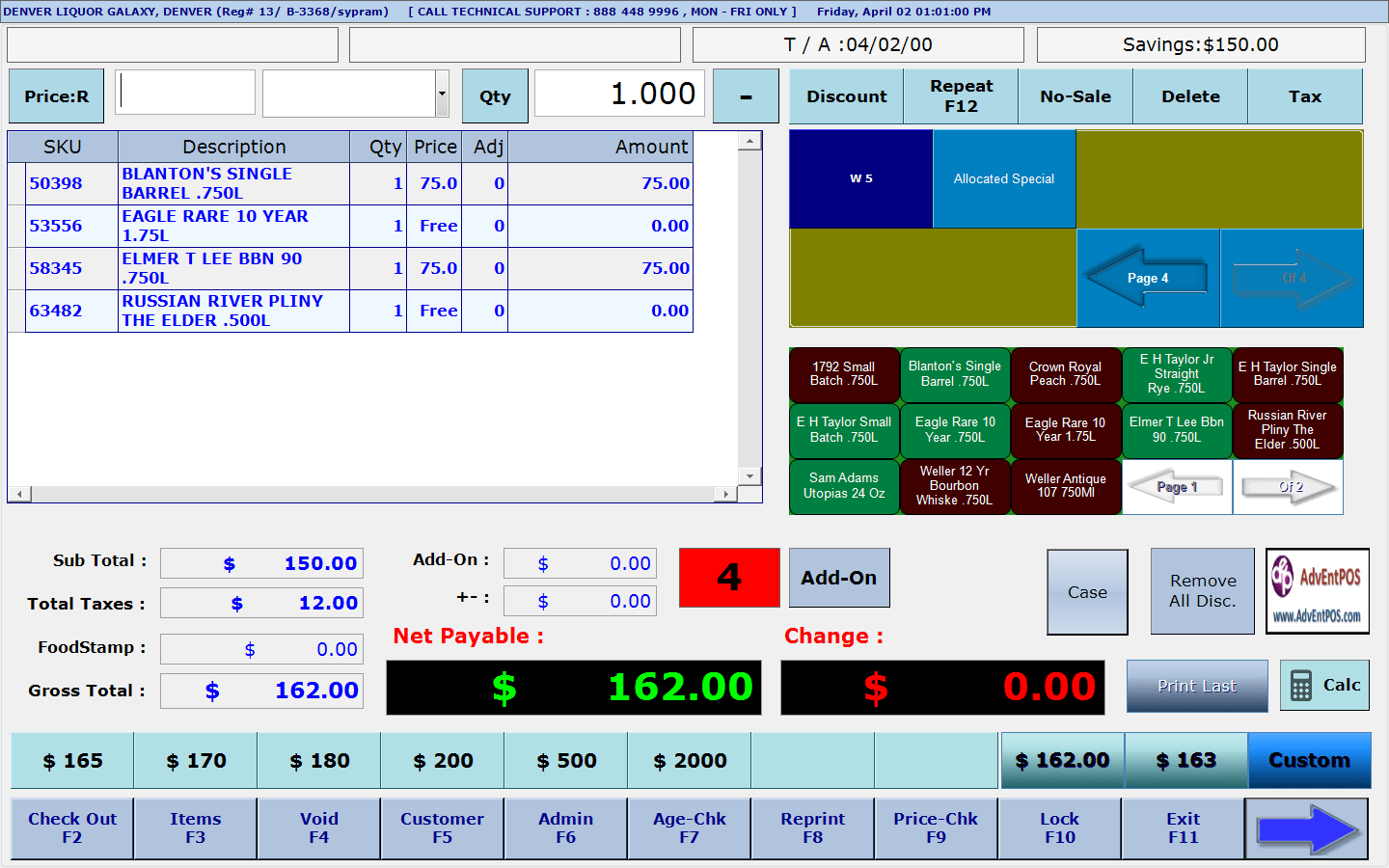Viewport: 1389px width, 868px height.
Task: Open the Calc calculator button
Action: [1324, 686]
